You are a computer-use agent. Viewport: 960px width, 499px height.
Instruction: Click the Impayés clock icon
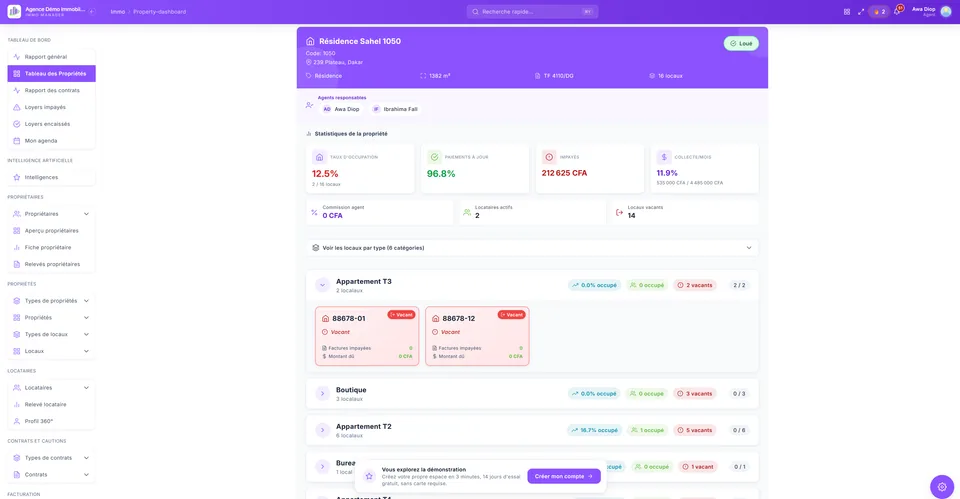click(x=549, y=157)
